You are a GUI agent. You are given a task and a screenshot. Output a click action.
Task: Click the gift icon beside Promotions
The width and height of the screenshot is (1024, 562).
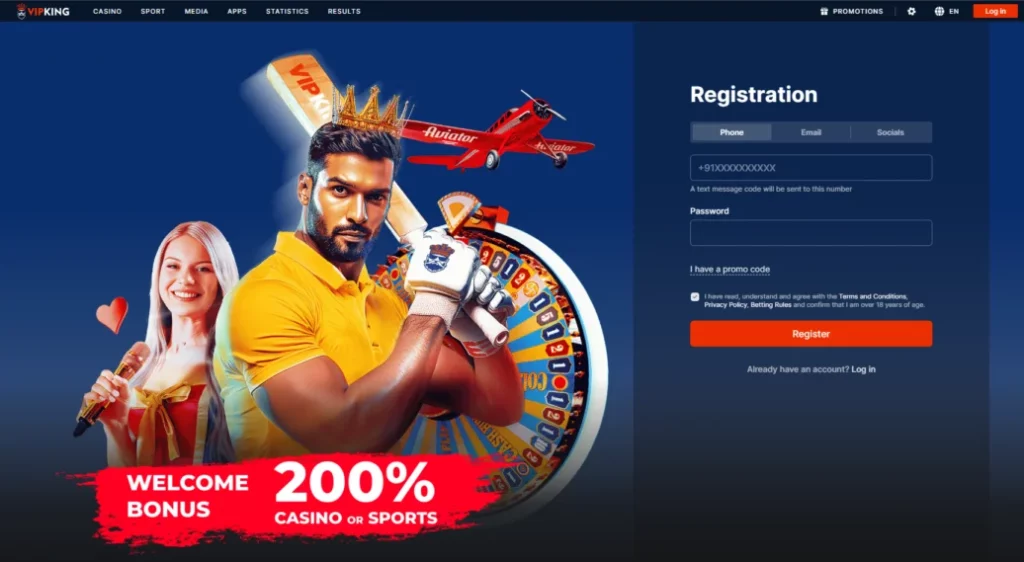pyautogui.click(x=824, y=11)
